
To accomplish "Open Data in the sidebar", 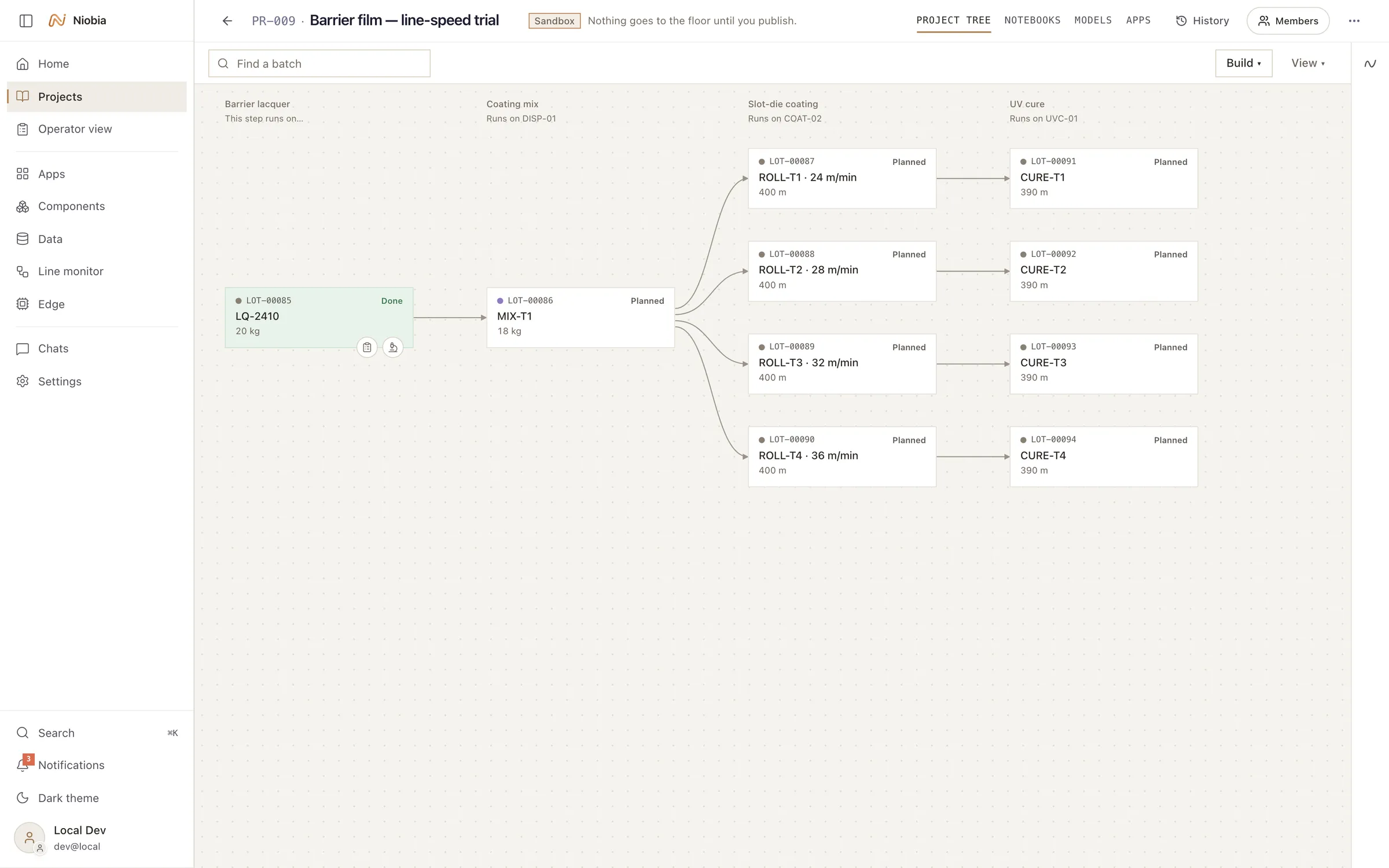I will pyautogui.click(x=97, y=239).
